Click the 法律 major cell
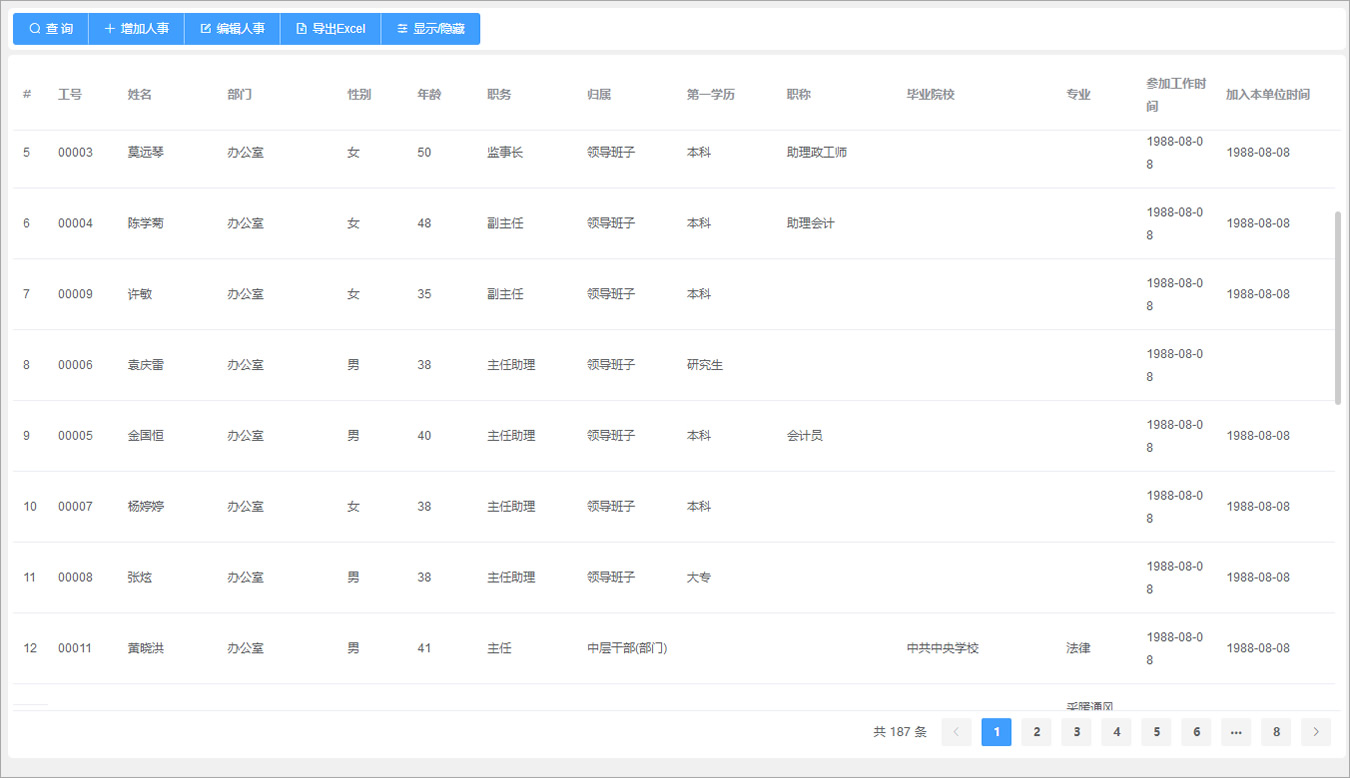This screenshot has height=778, width=1350. [1078, 648]
